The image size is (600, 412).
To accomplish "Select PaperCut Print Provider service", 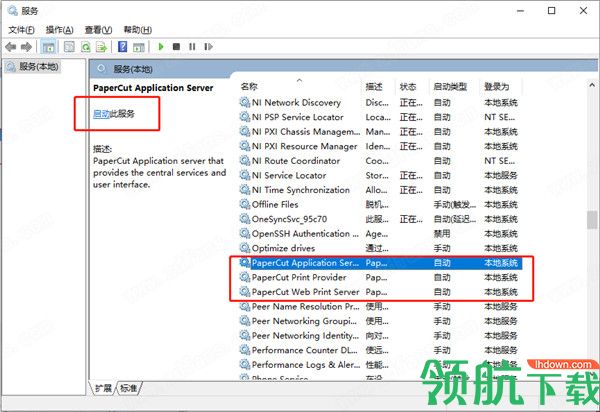I will (379, 277).
